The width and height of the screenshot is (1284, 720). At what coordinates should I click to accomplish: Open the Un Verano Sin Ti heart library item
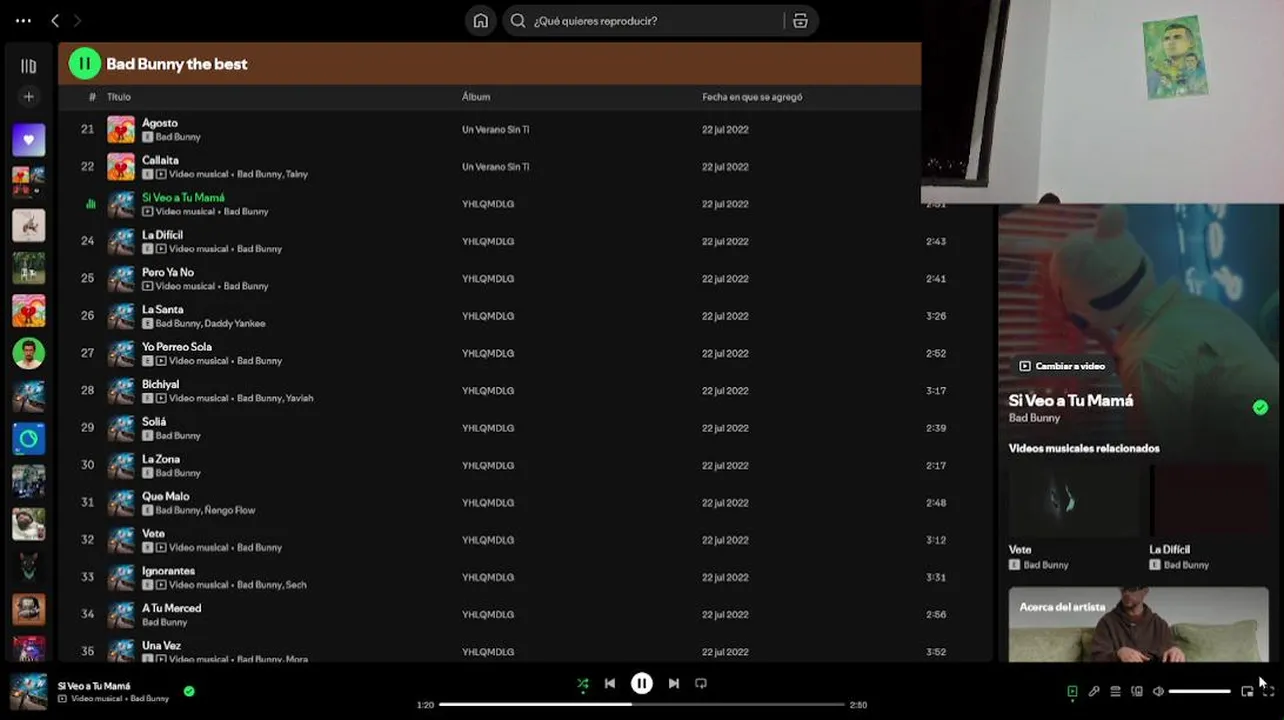click(28, 311)
